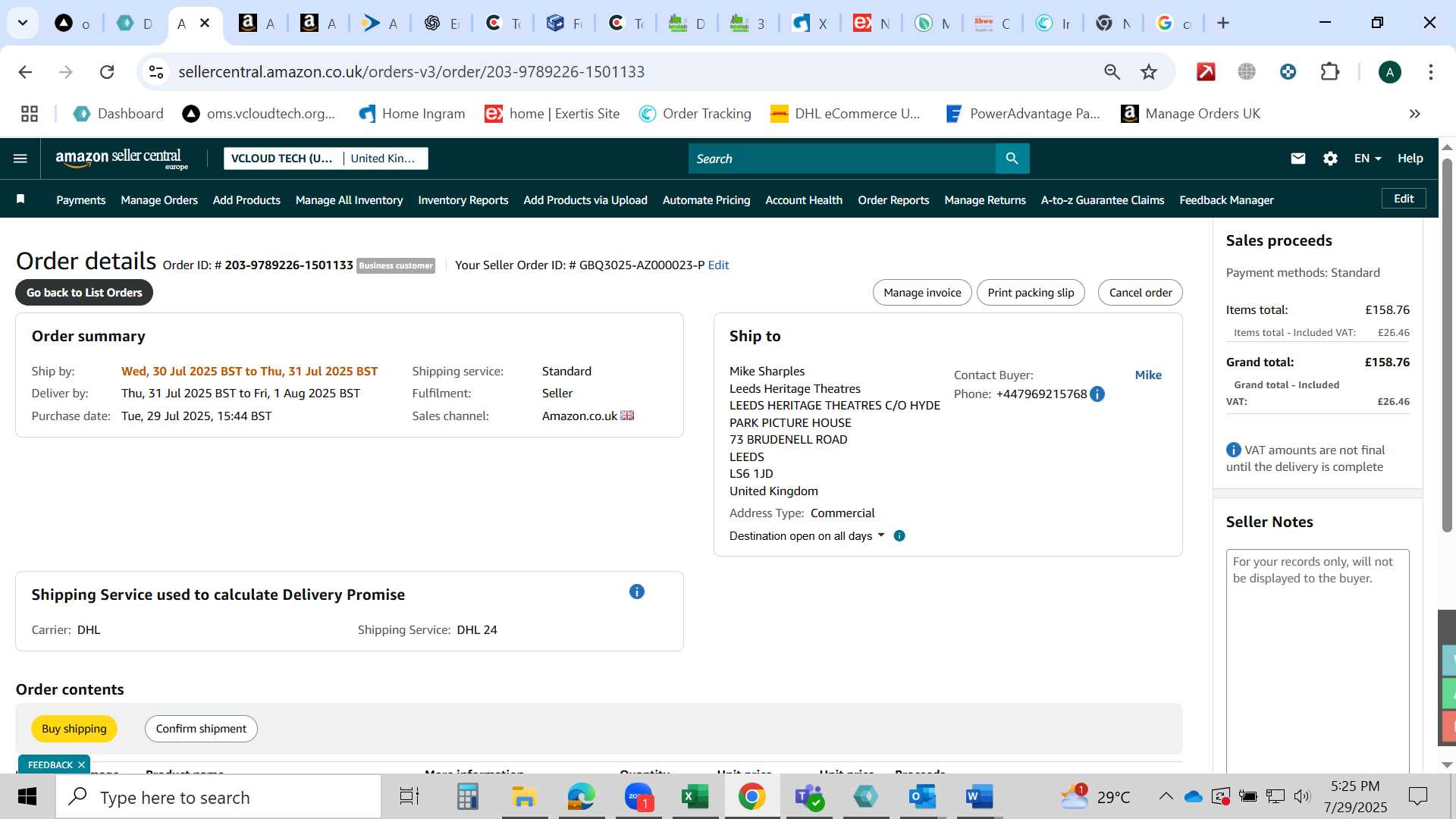Click Edit button in navigation bar

[x=1404, y=199]
